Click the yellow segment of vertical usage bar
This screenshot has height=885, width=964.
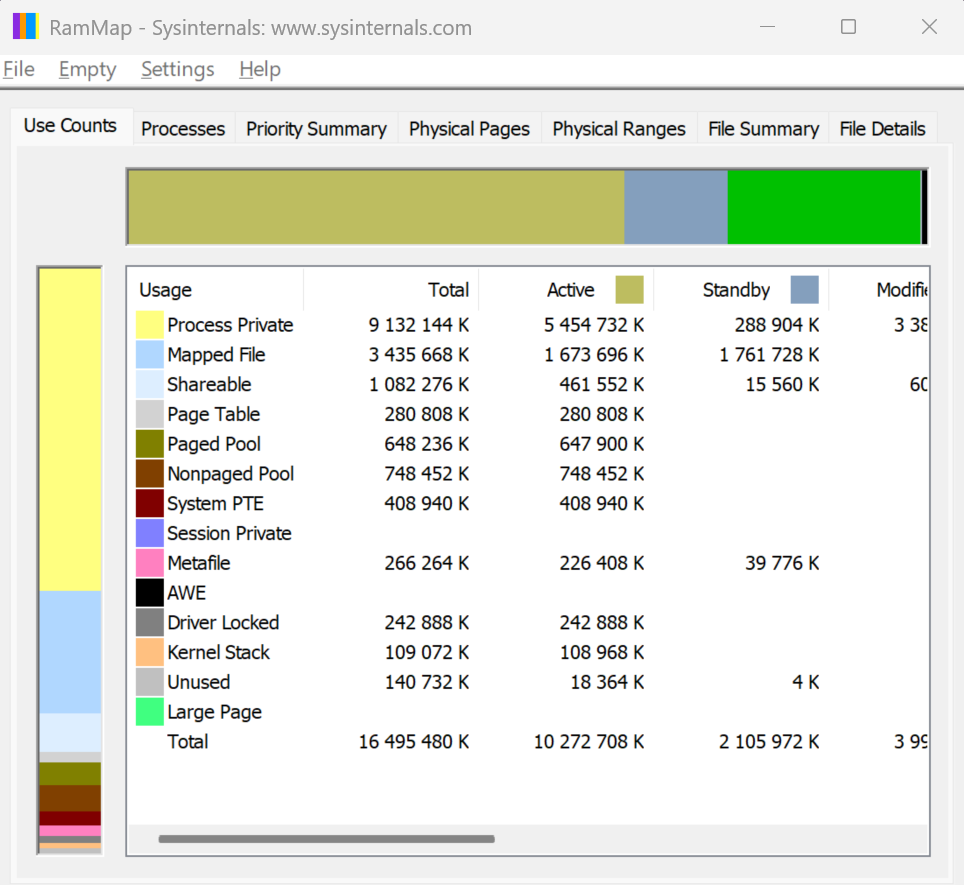[x=70, y=430]
